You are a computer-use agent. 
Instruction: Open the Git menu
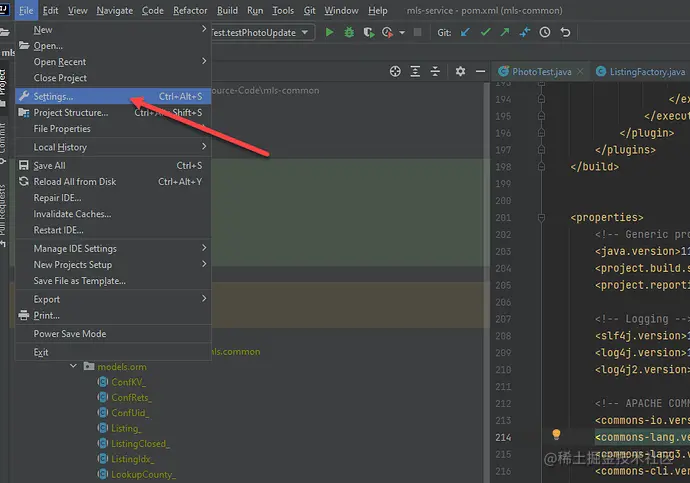pyautogui.click(x=309, y=10)
